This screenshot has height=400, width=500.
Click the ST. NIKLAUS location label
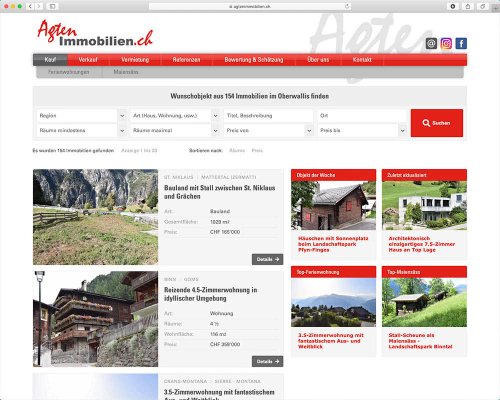178,177
